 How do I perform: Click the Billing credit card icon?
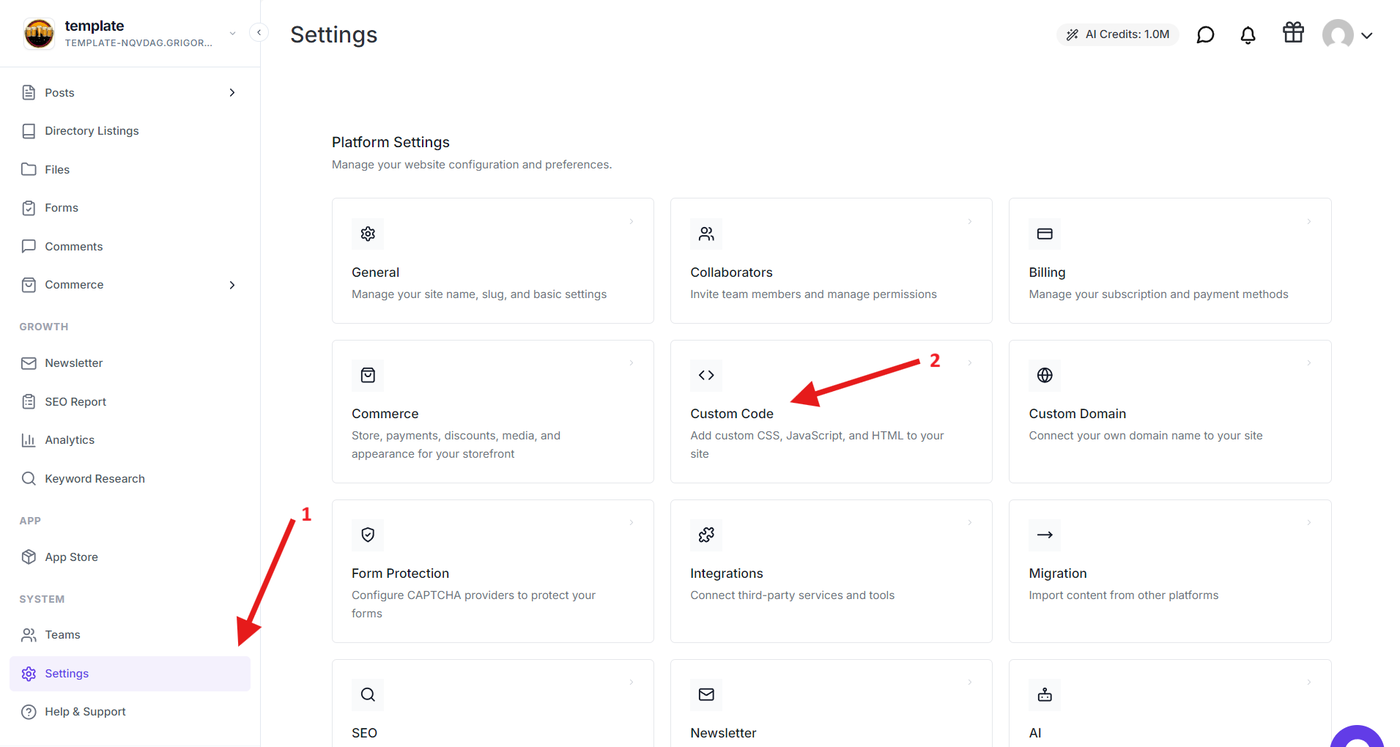[x=1045, y=234]
